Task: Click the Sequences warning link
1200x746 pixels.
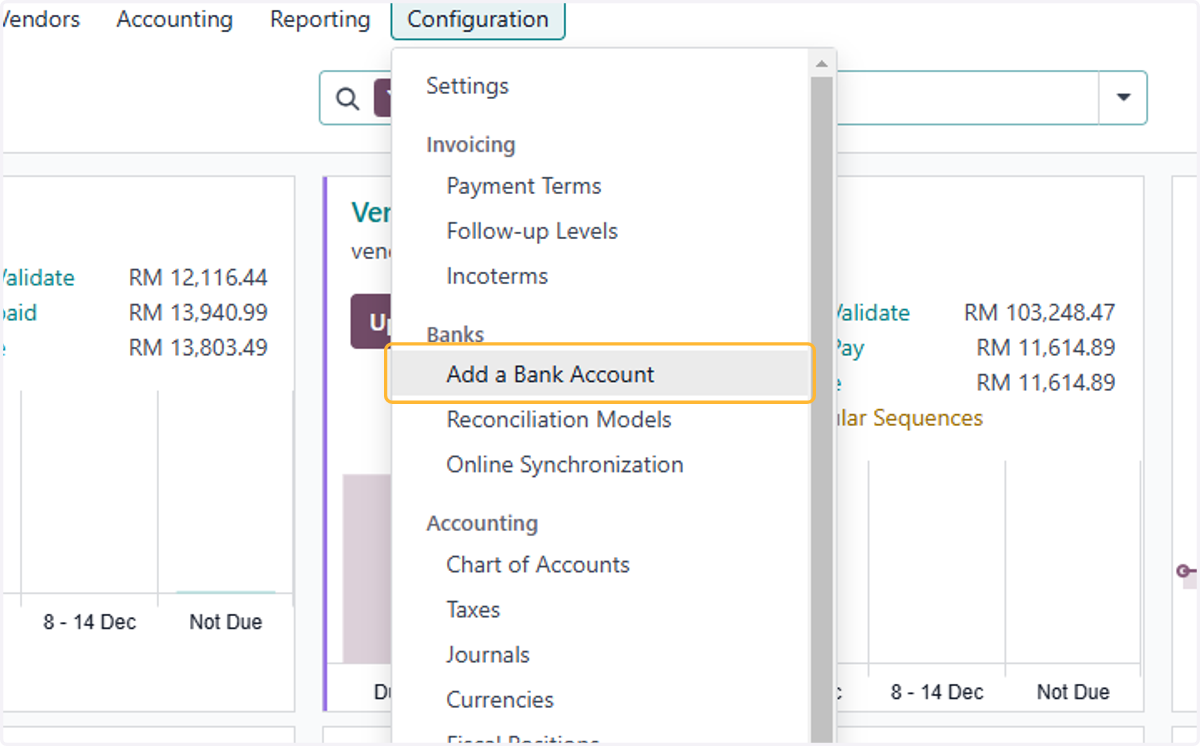Action: point(910,418)
